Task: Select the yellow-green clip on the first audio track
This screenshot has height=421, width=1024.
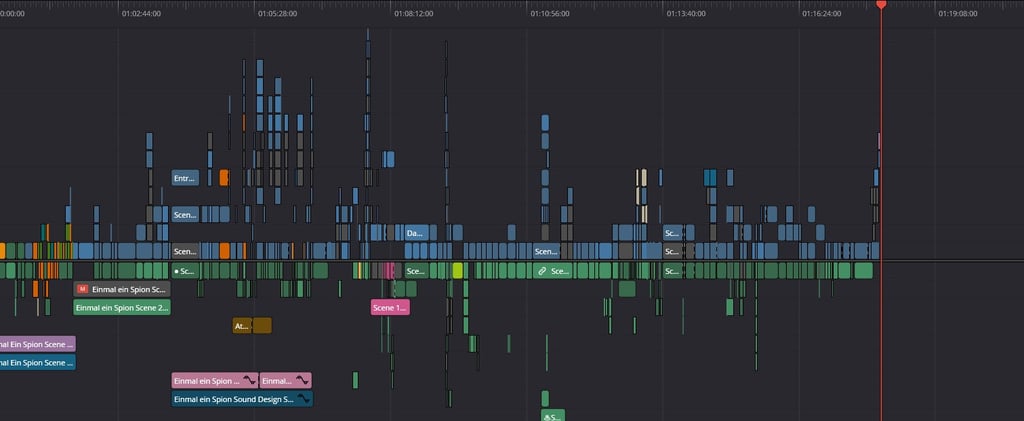Action: pyautogui.click(x=458, y=271)
